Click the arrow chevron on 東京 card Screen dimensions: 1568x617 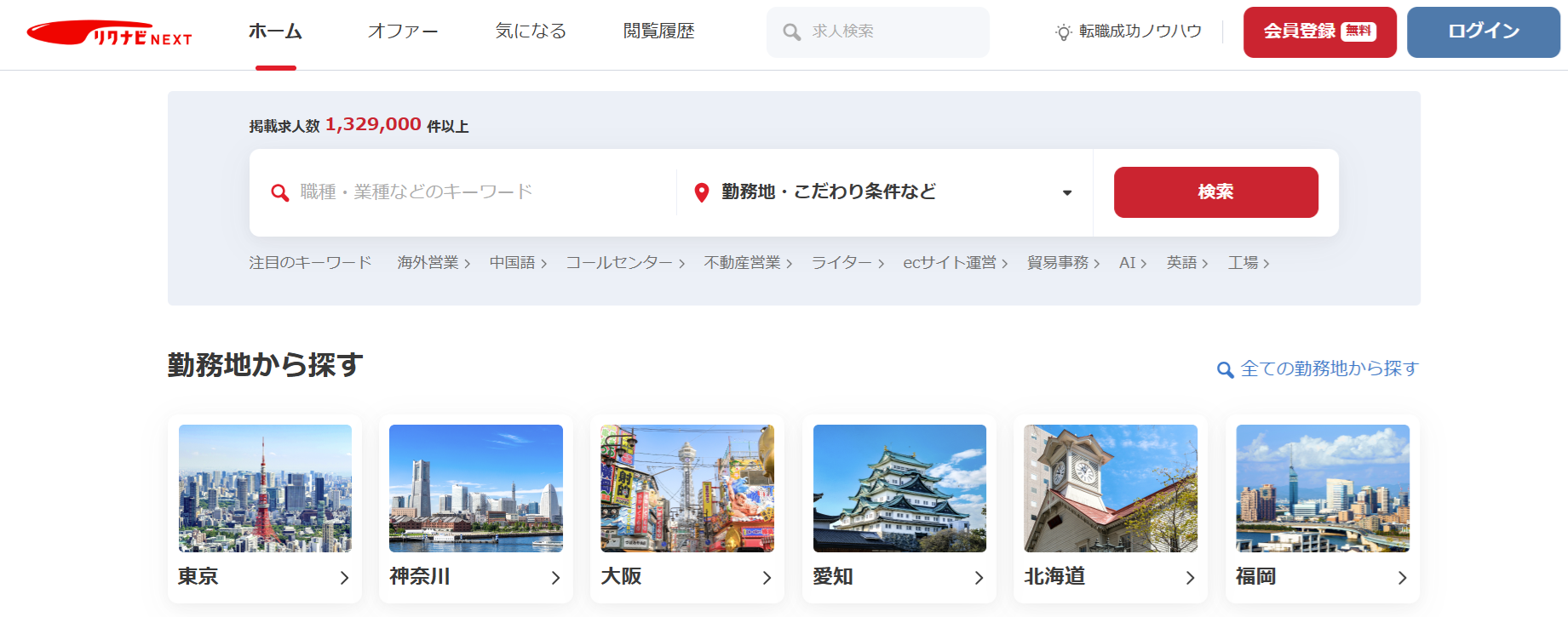344,578
